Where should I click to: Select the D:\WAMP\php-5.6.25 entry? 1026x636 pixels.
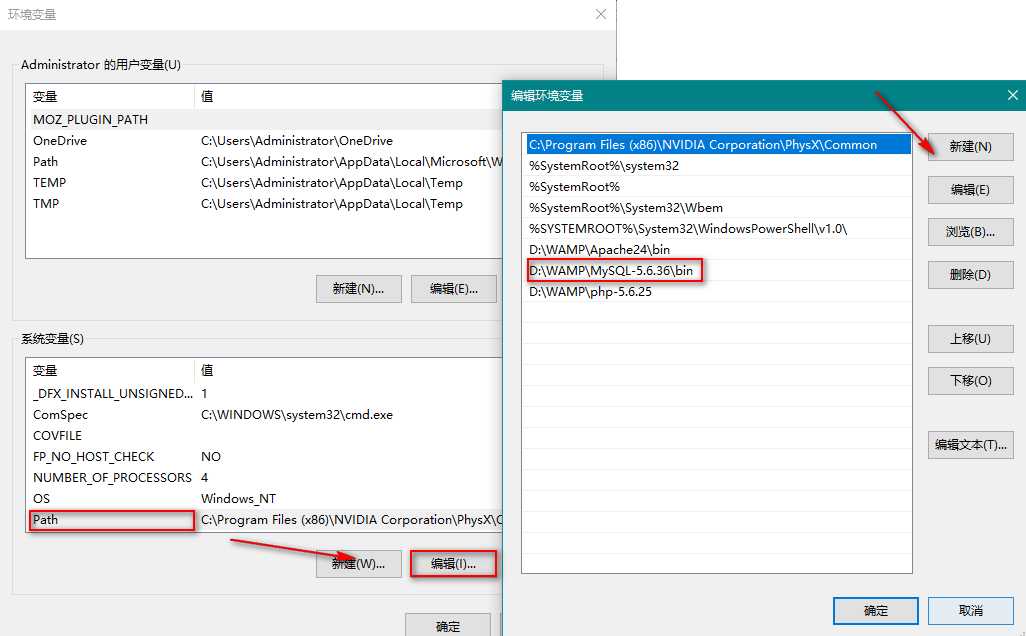[x=718, y=291]
